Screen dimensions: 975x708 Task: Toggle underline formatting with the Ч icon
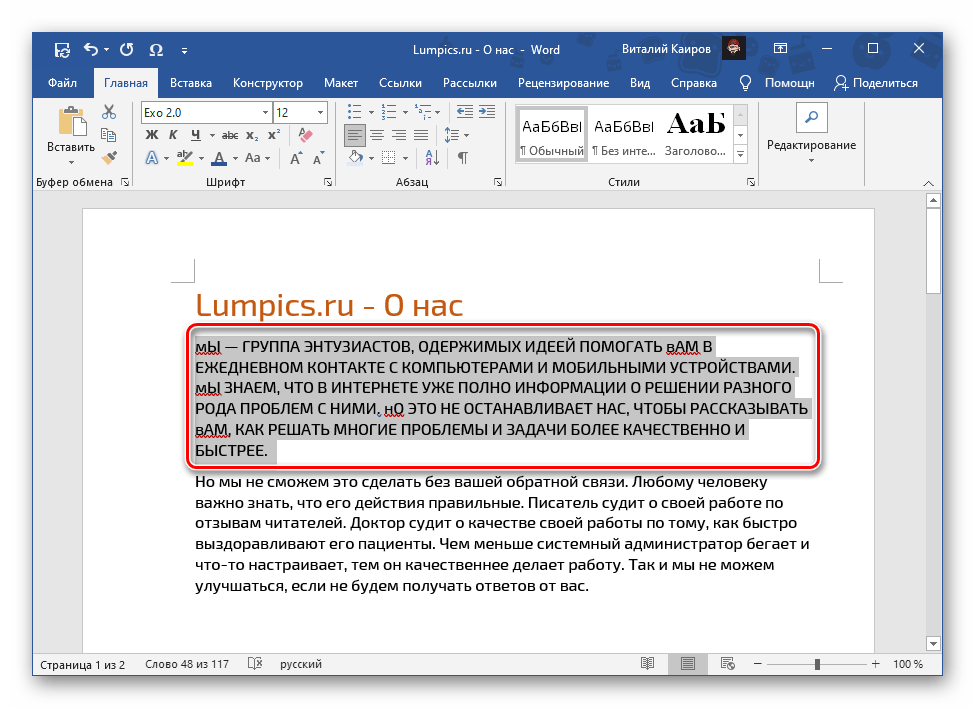(x=195, y=134)
